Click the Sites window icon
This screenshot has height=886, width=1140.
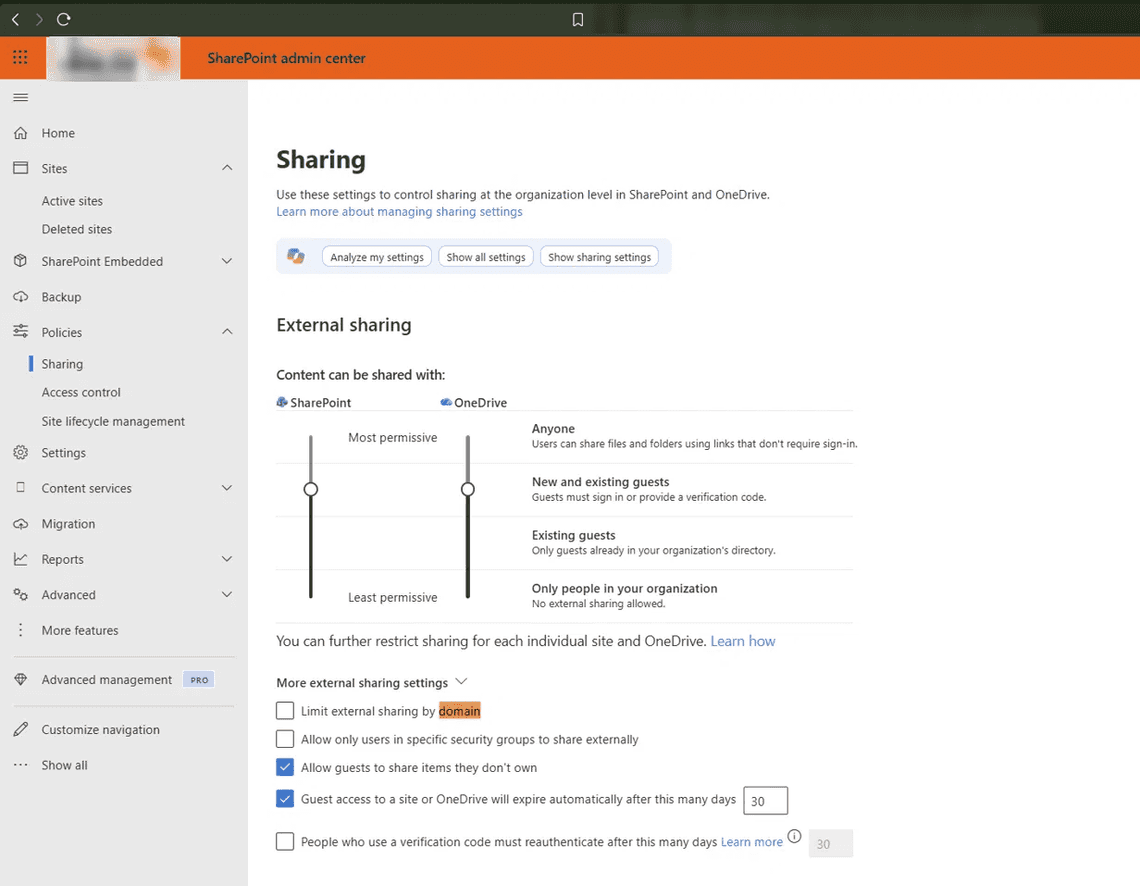point(20,168)
